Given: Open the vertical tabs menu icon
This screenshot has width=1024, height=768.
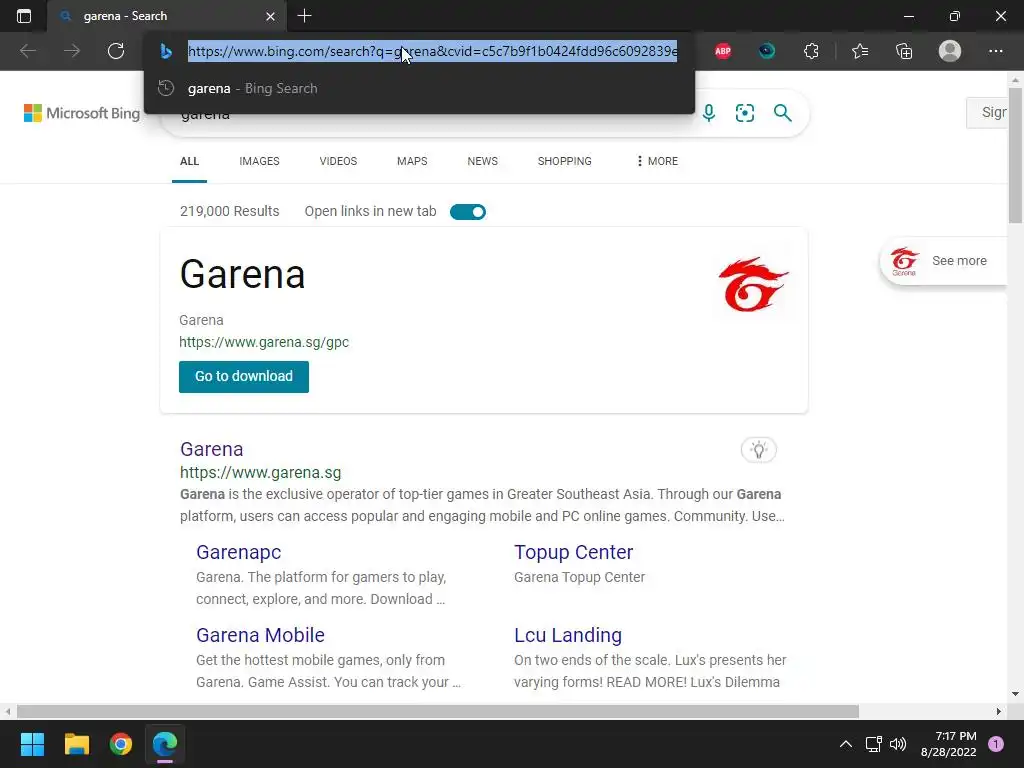Looking at the screenshot, I should [24, 16].
